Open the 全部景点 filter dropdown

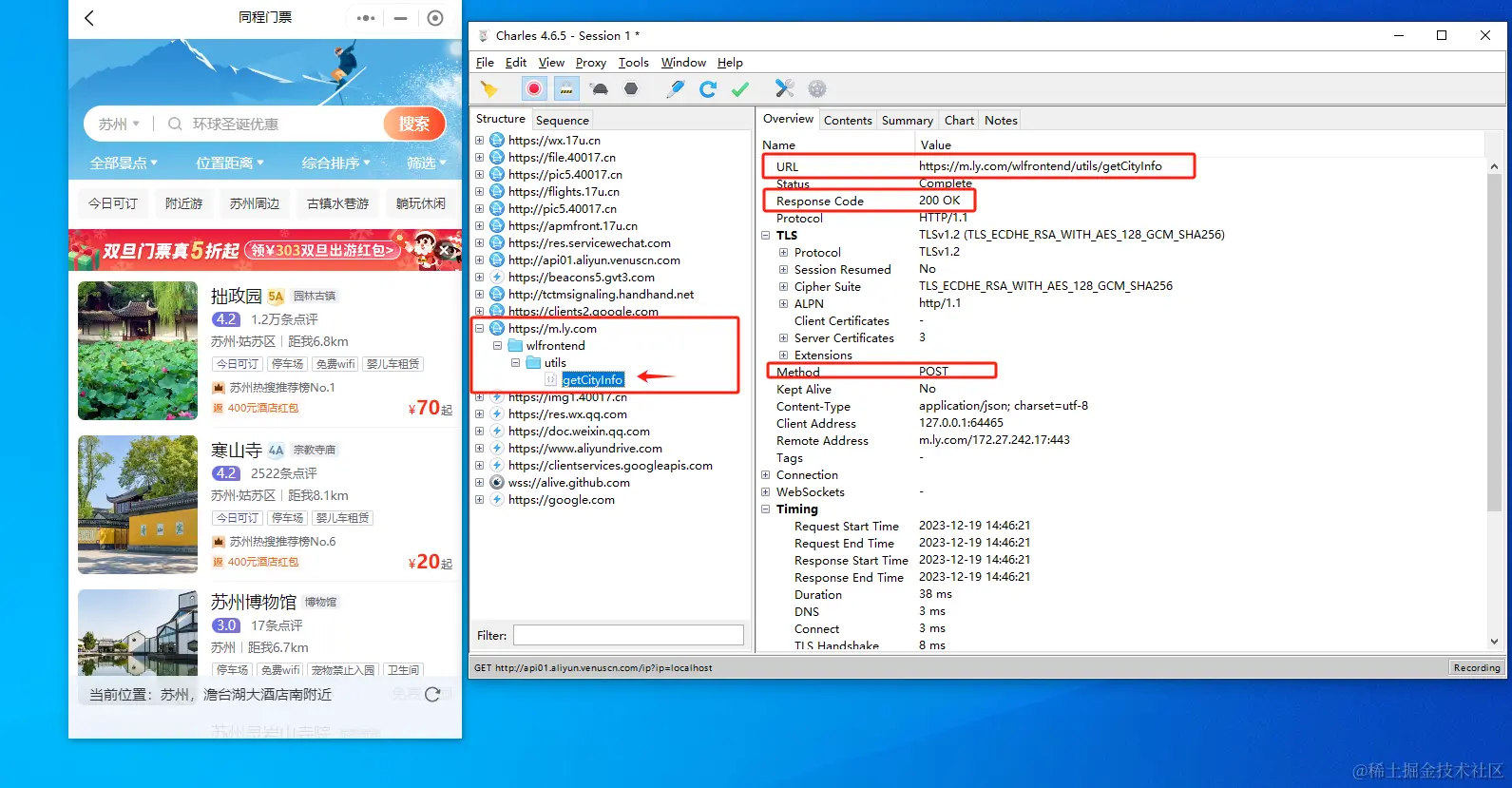click(124, 163)
